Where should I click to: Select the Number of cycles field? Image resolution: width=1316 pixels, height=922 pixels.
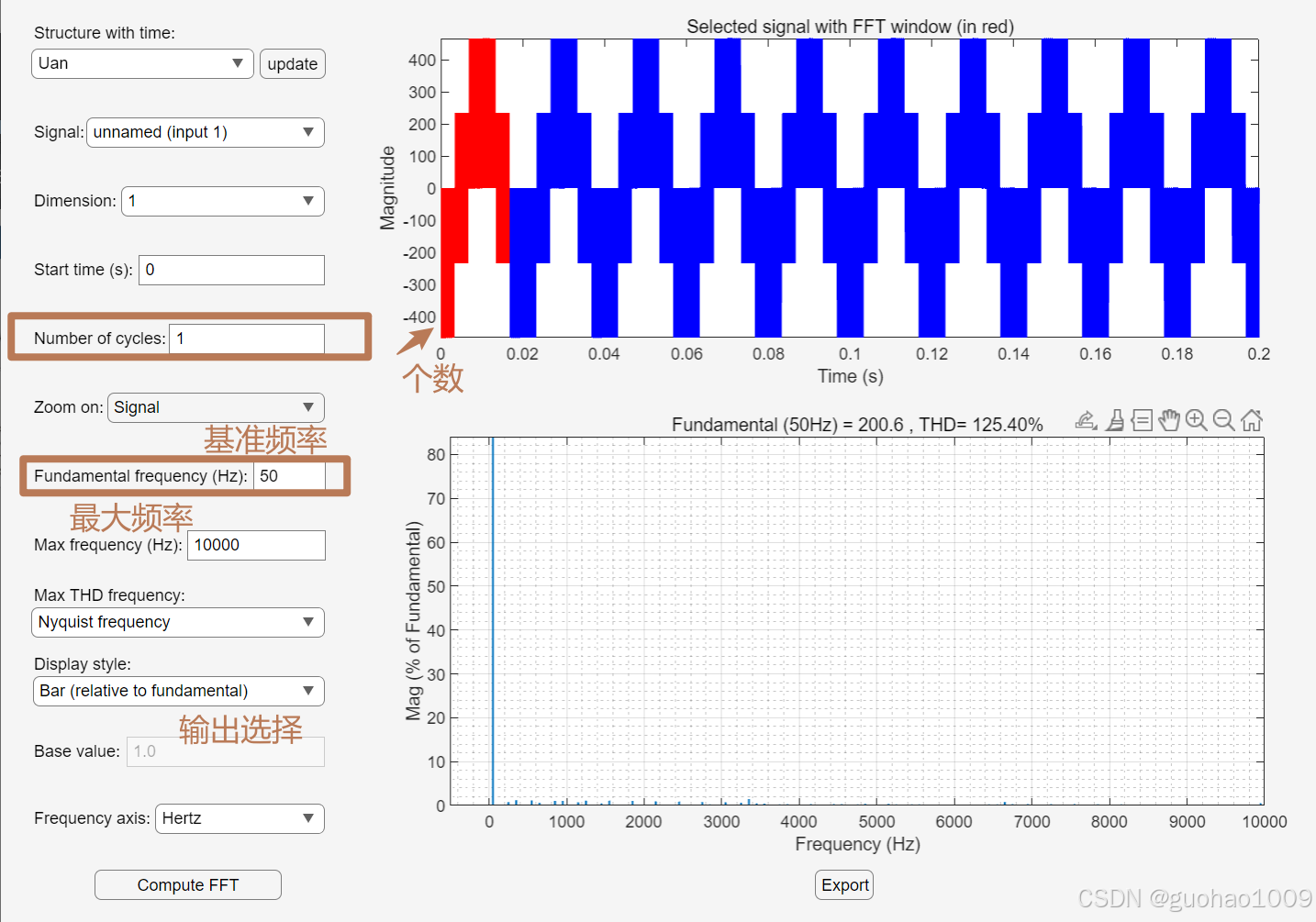coord(246,339)
